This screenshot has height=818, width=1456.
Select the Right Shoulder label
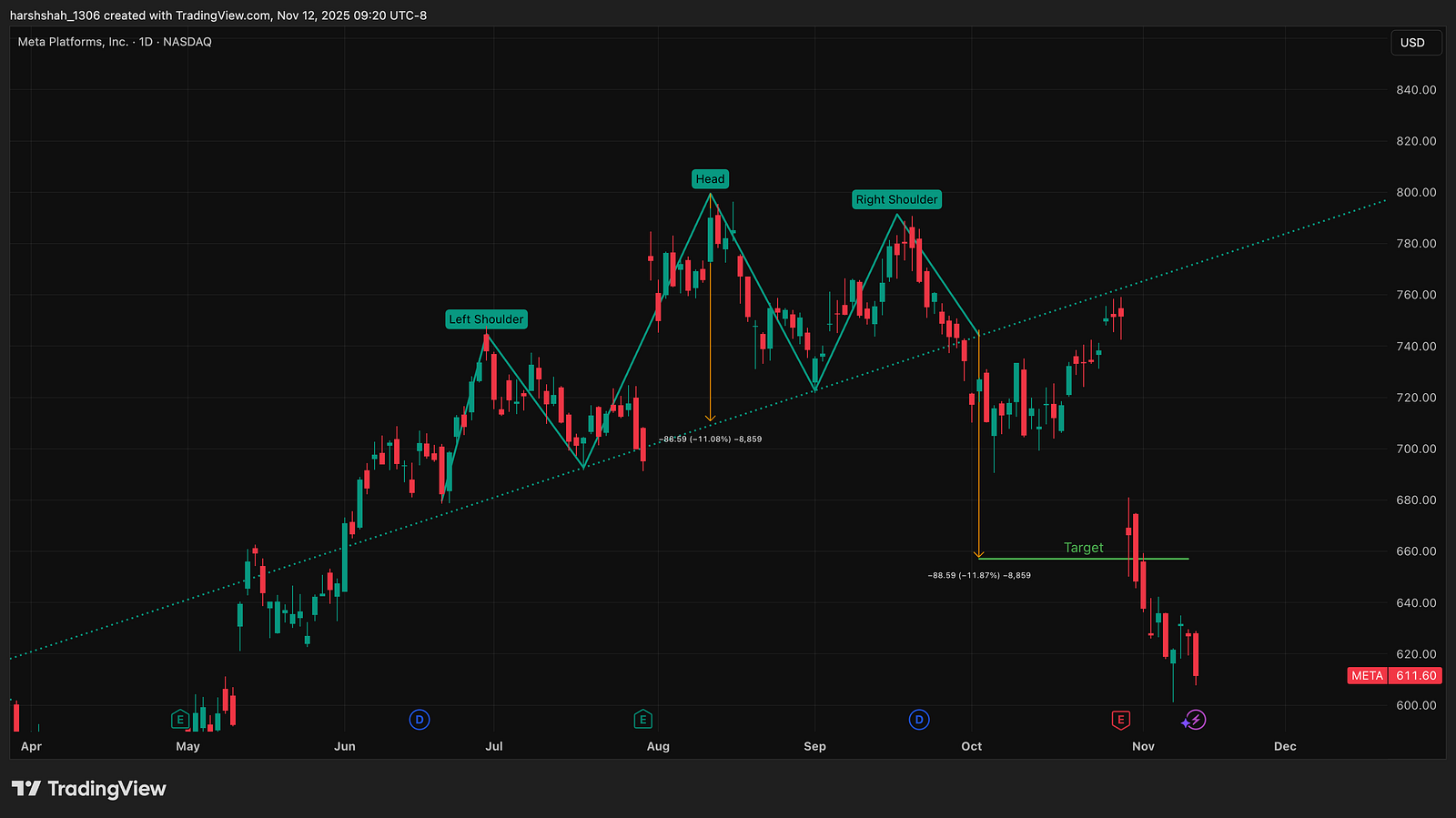pos(896,199)
